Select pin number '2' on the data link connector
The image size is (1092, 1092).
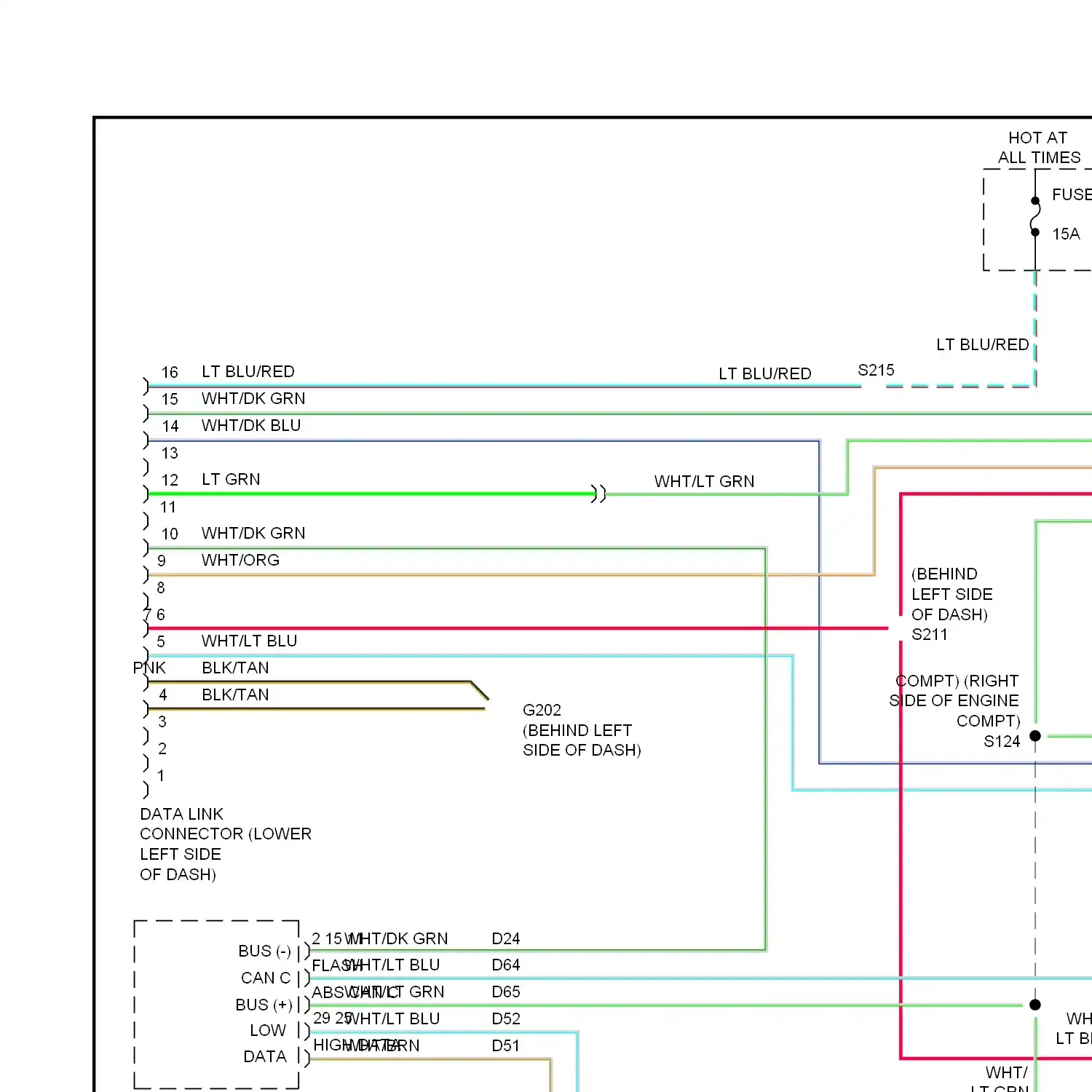[x=162, y=748]
